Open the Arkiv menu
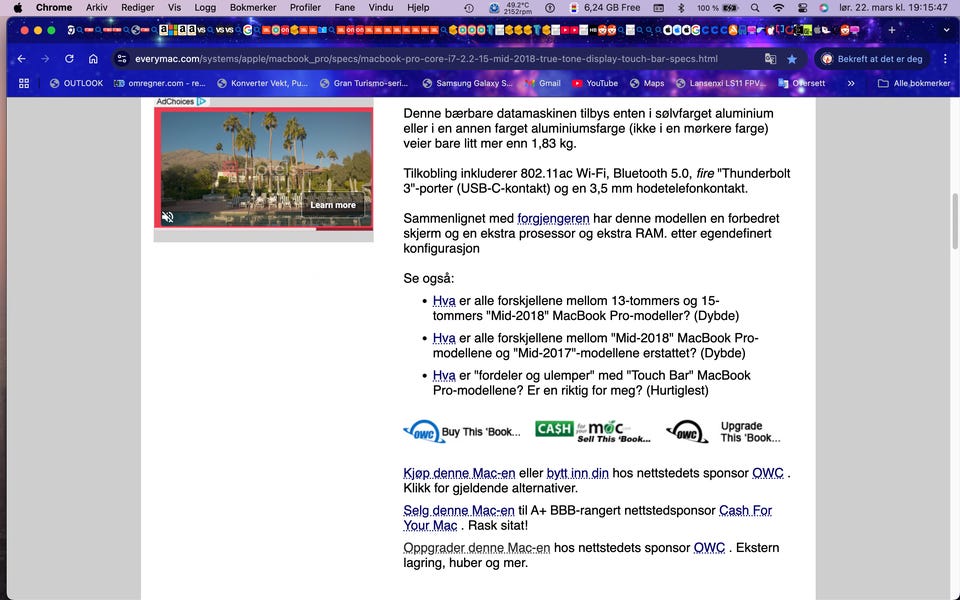 point(96,7)
